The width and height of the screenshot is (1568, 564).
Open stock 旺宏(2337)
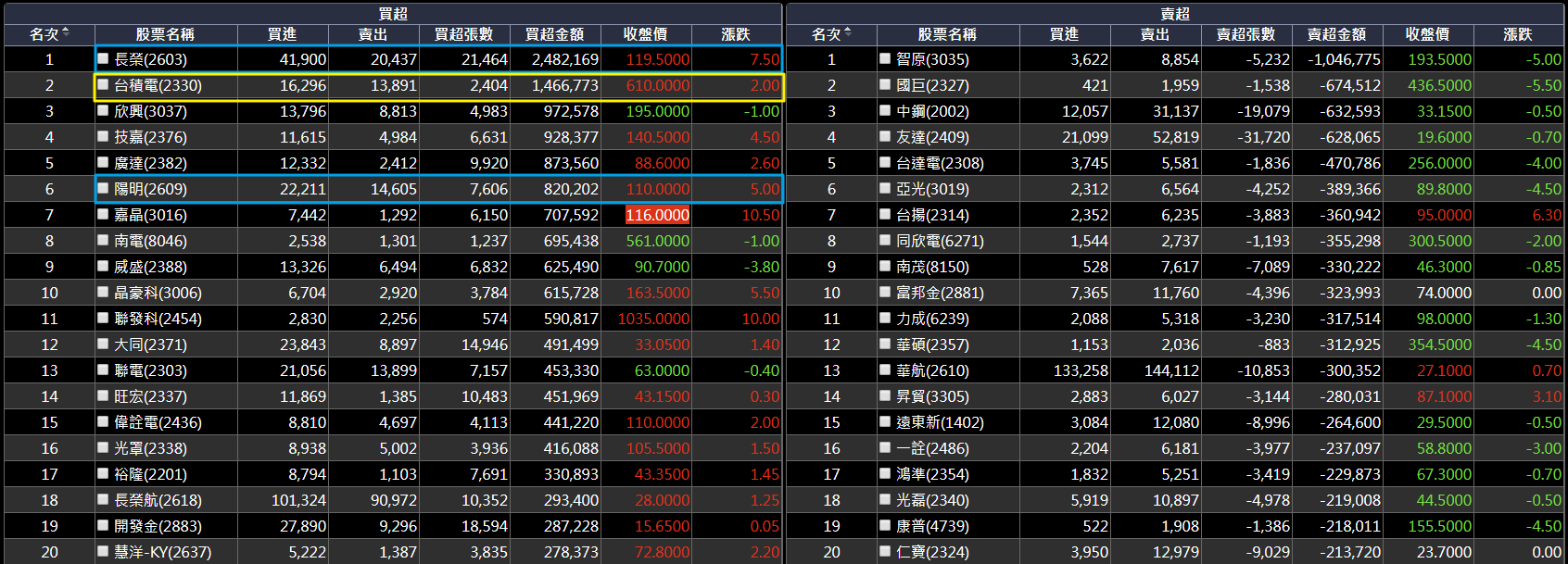pyautogui.click(x=150, y=396)
